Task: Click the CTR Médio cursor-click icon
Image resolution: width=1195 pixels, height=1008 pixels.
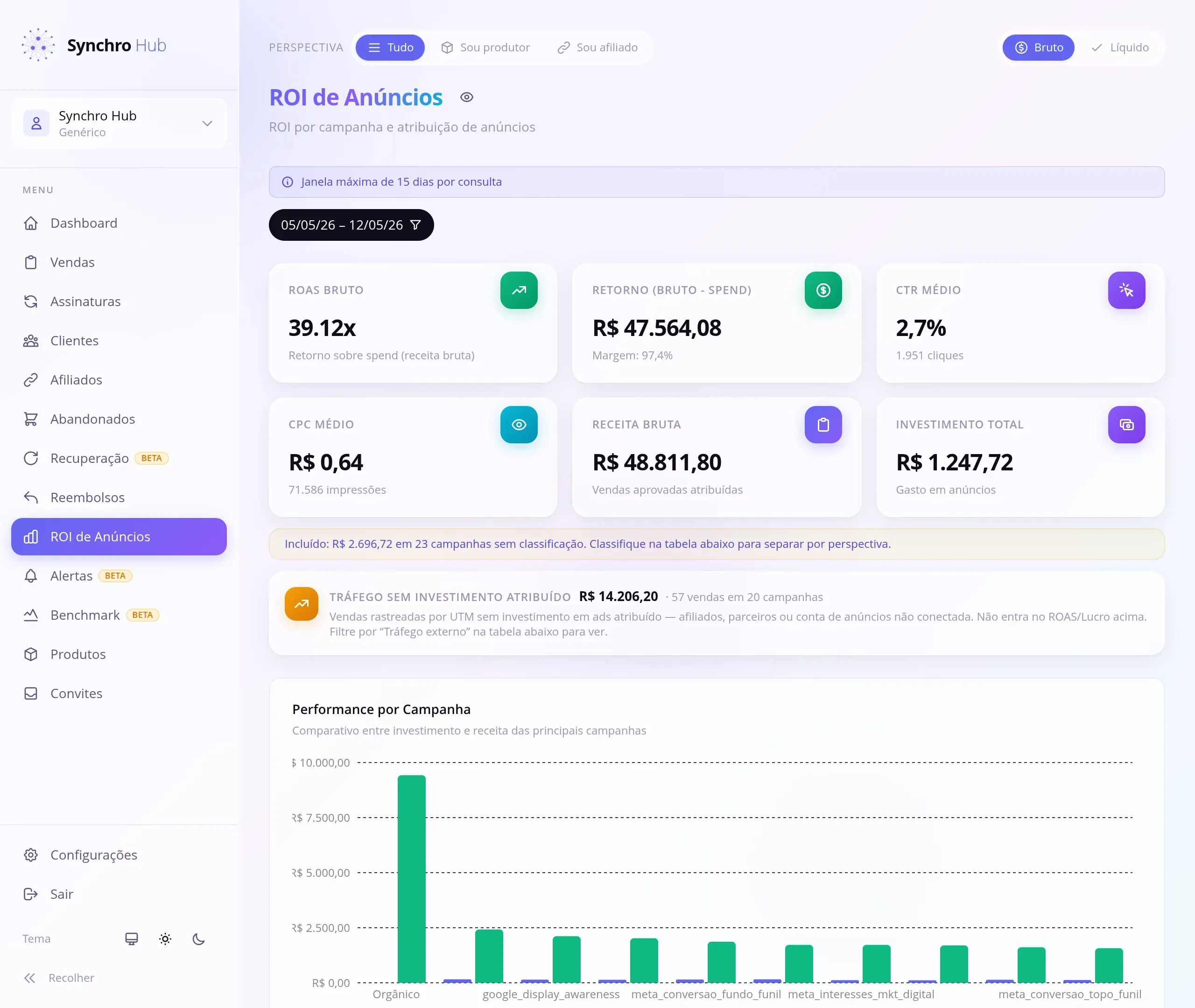Action: (x=1126, y=290)
